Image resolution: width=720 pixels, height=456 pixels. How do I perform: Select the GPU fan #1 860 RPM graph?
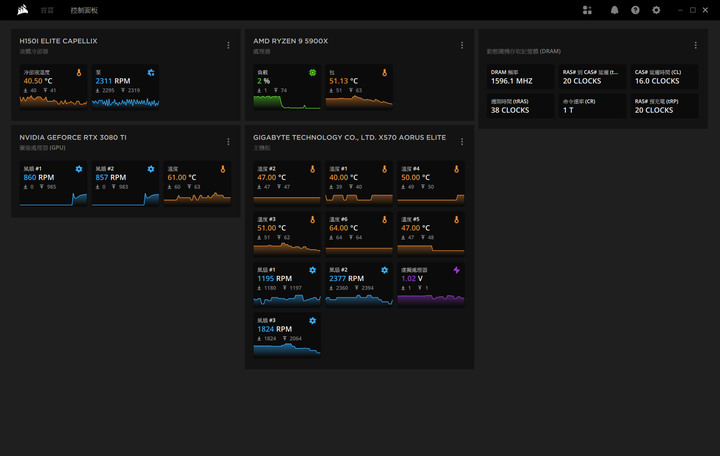53,199
